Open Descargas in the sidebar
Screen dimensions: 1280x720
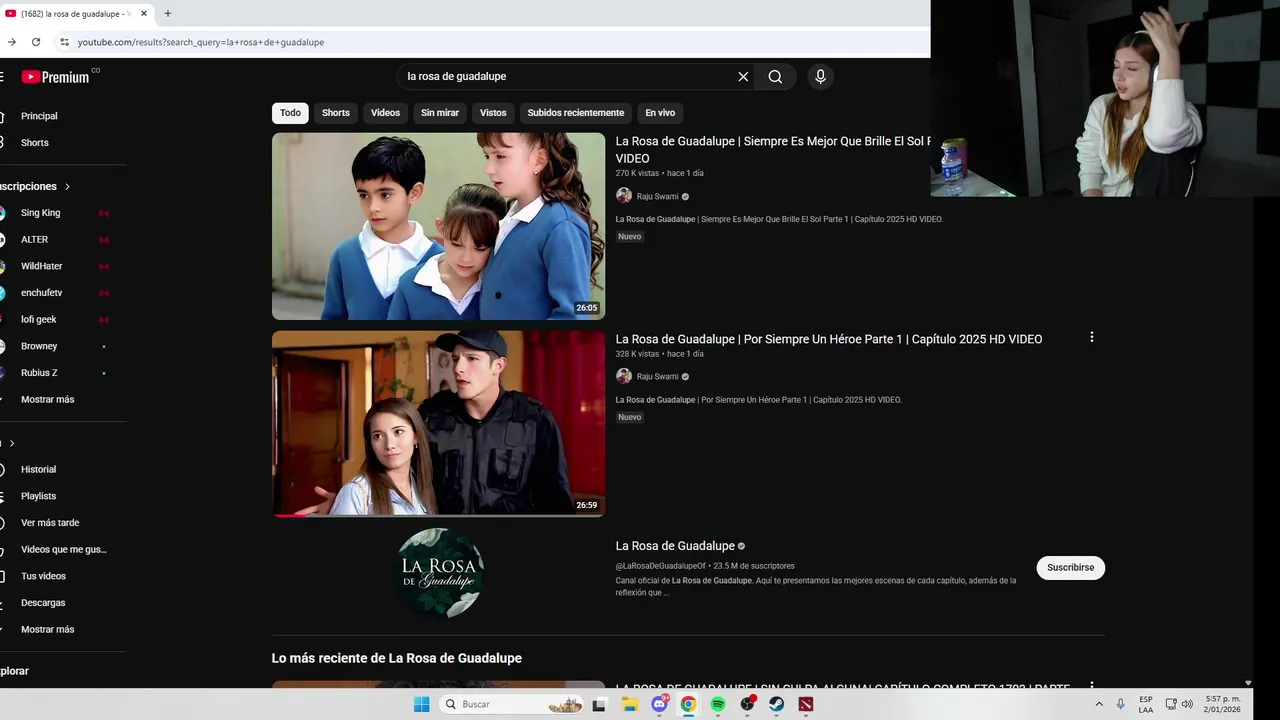click(43, 603)
